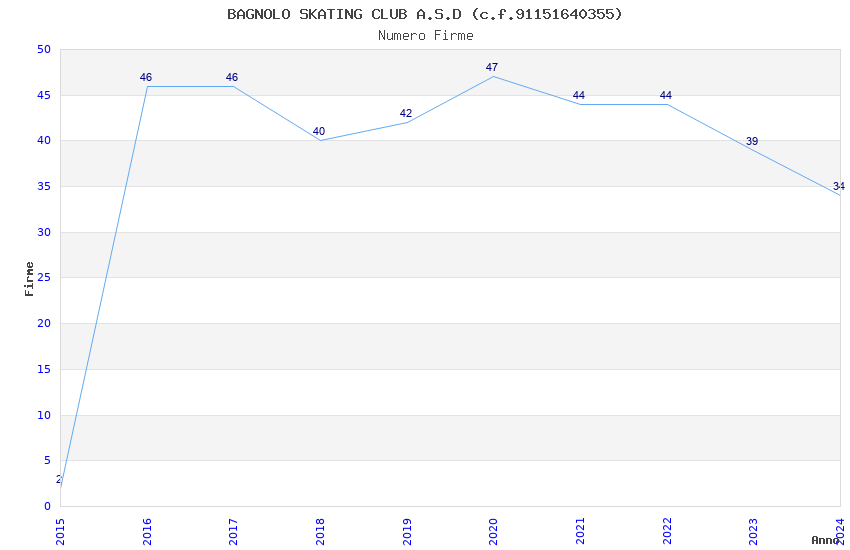Viewport: 850px width, 550px height.
Task: Click the 2018 year label
Action: coord(320,532)
